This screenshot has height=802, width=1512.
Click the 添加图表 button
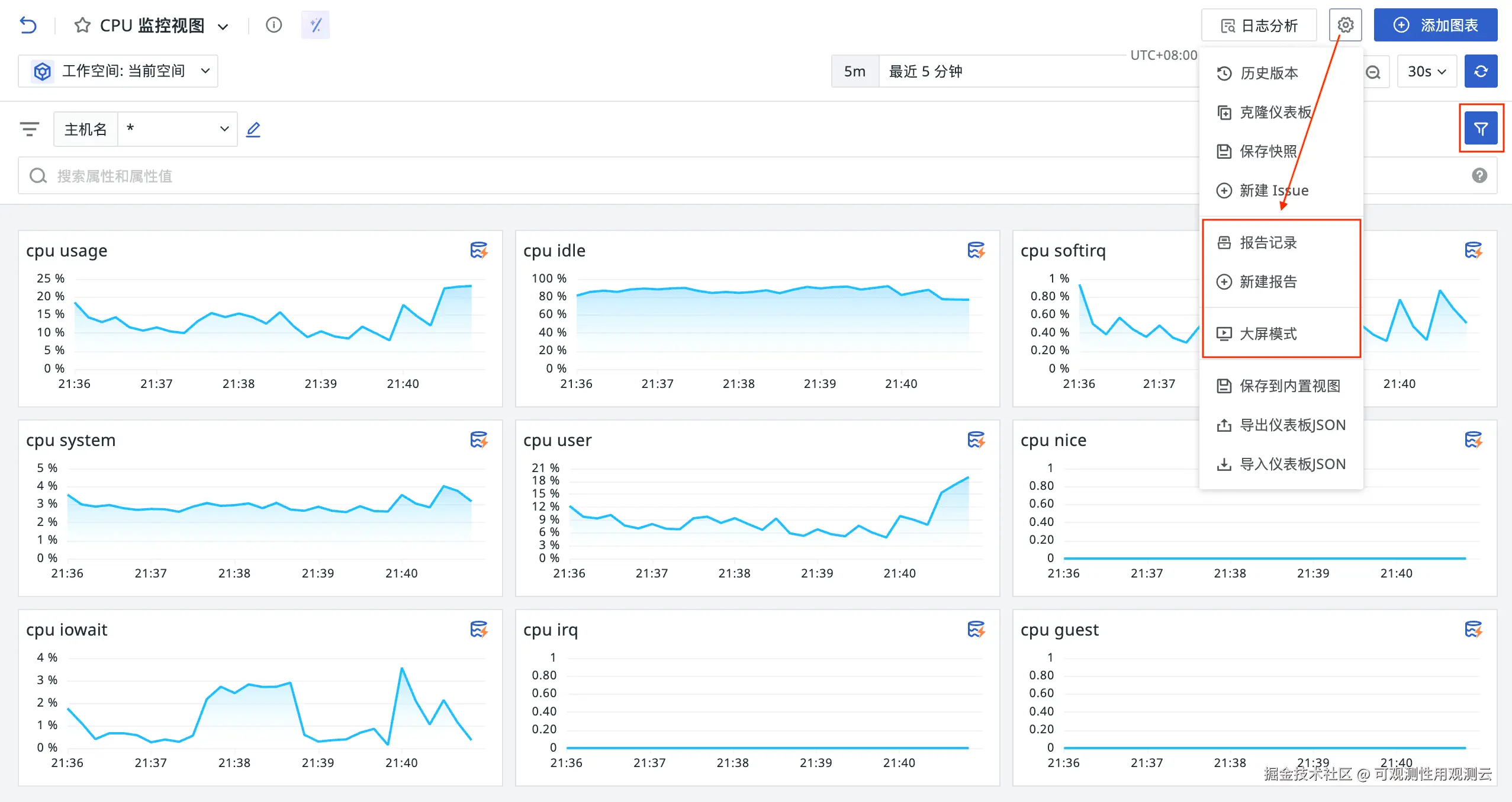click(1435, 25)
